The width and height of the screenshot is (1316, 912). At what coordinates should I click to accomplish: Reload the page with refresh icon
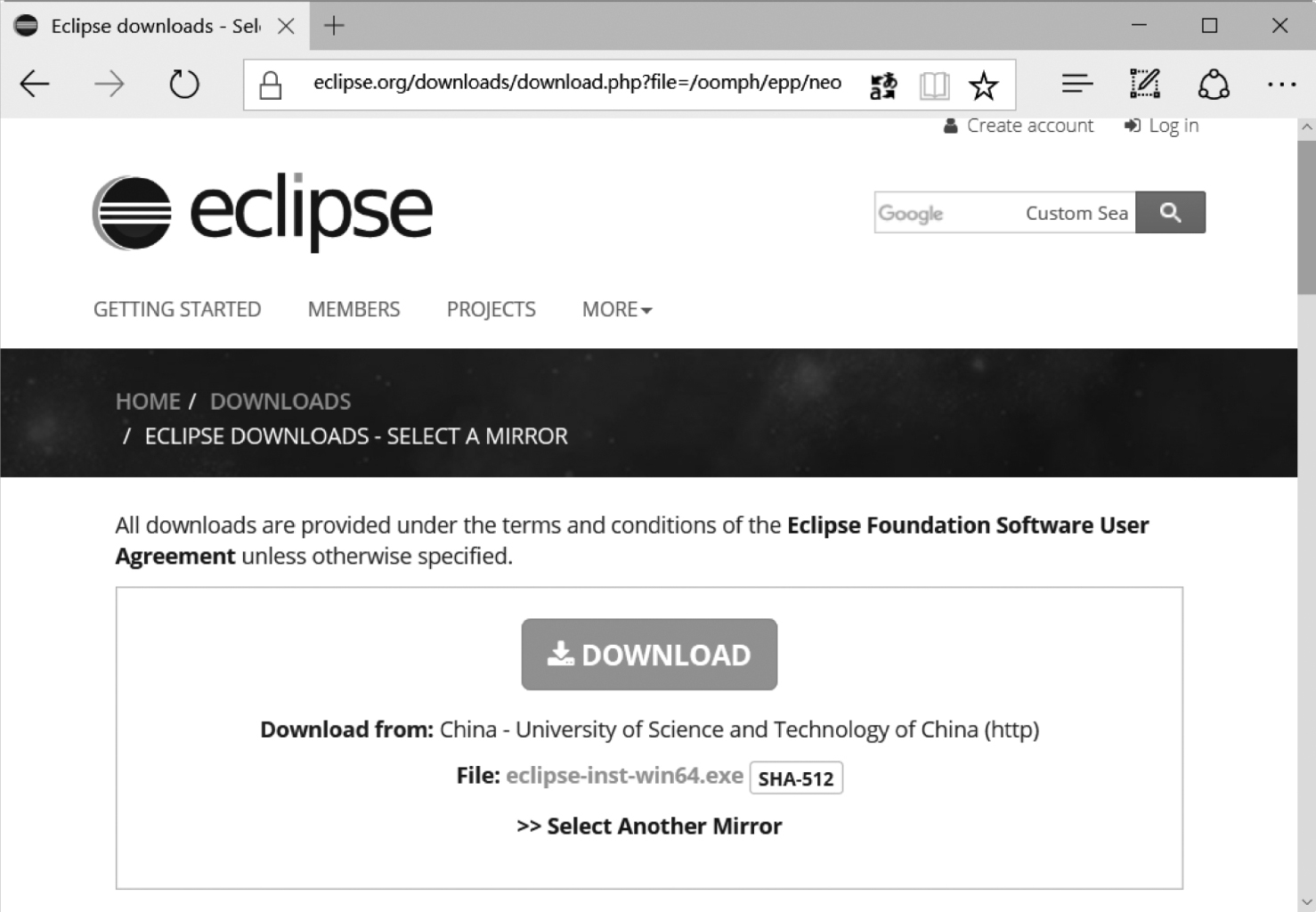pyautogui.click(x=184, y=85)
